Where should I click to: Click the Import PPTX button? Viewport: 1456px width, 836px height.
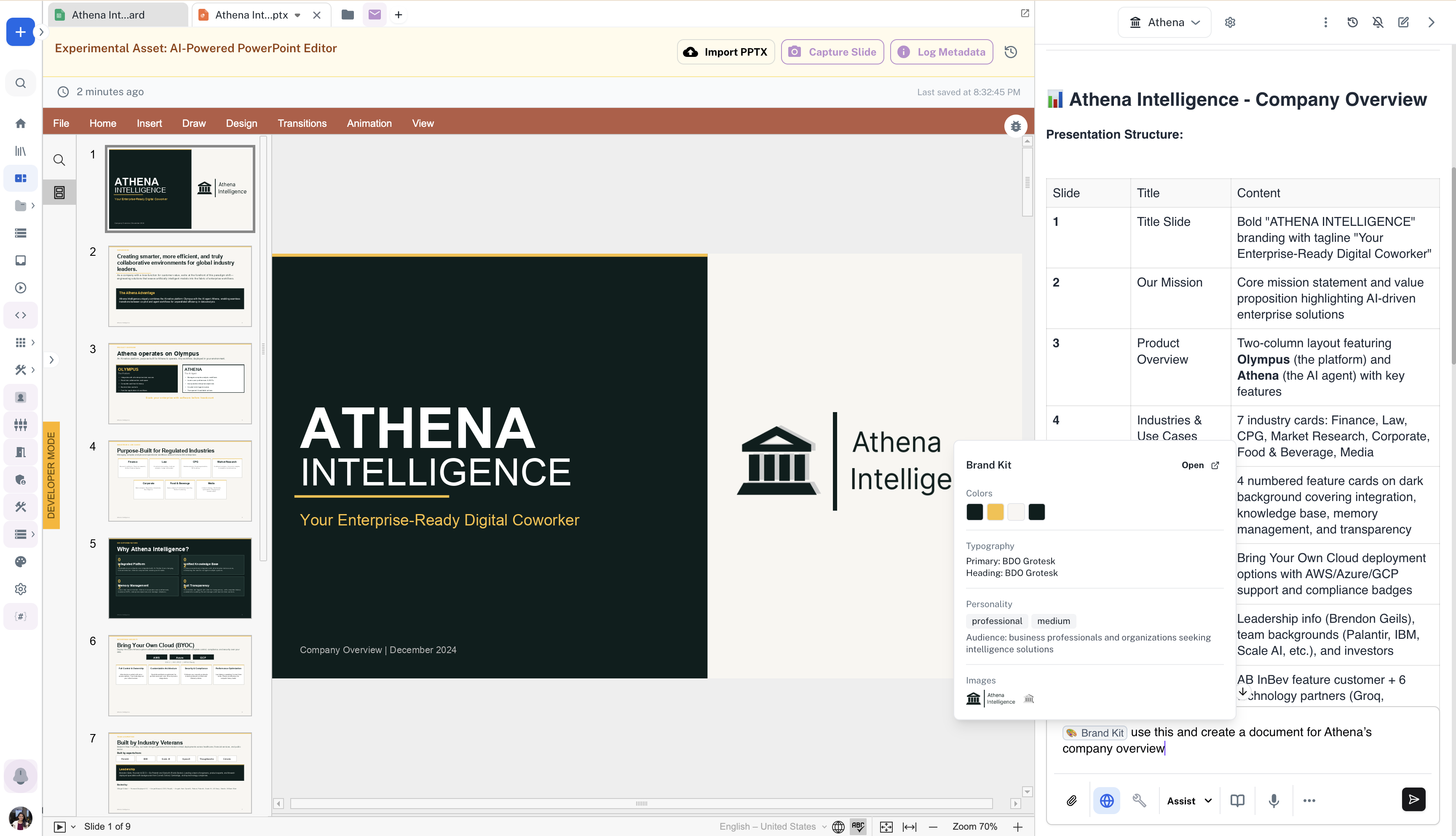[725, 52]
